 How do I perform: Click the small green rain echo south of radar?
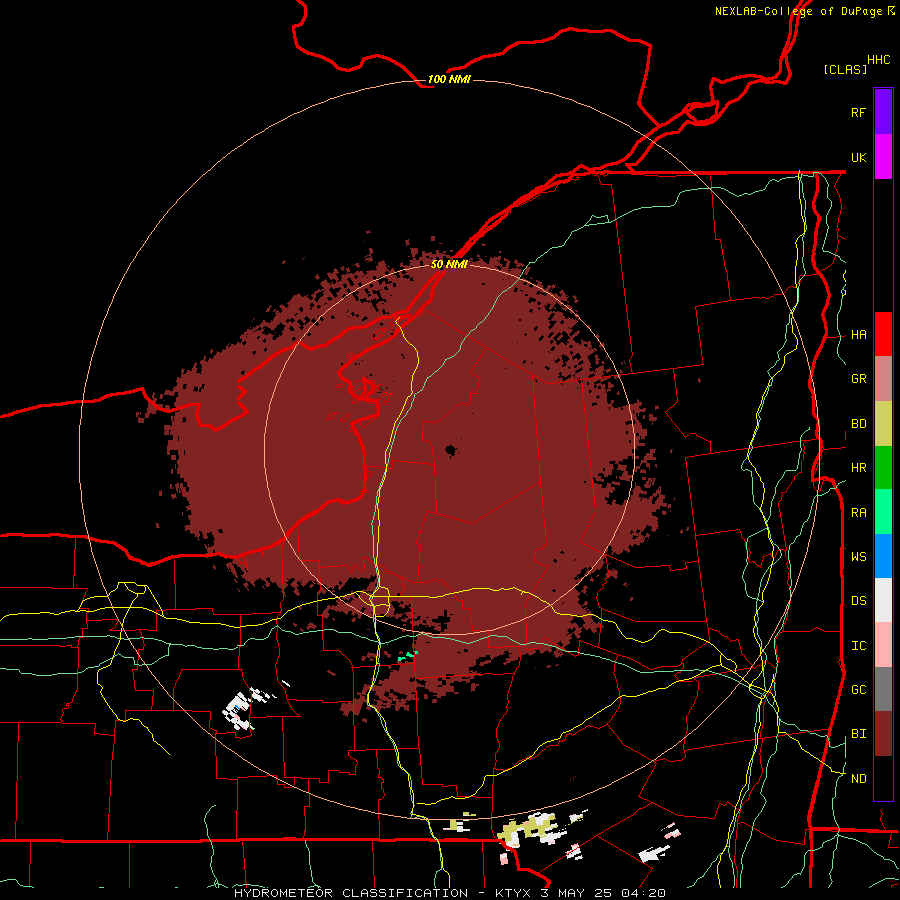pyautogui.click(x=408, y=655)
